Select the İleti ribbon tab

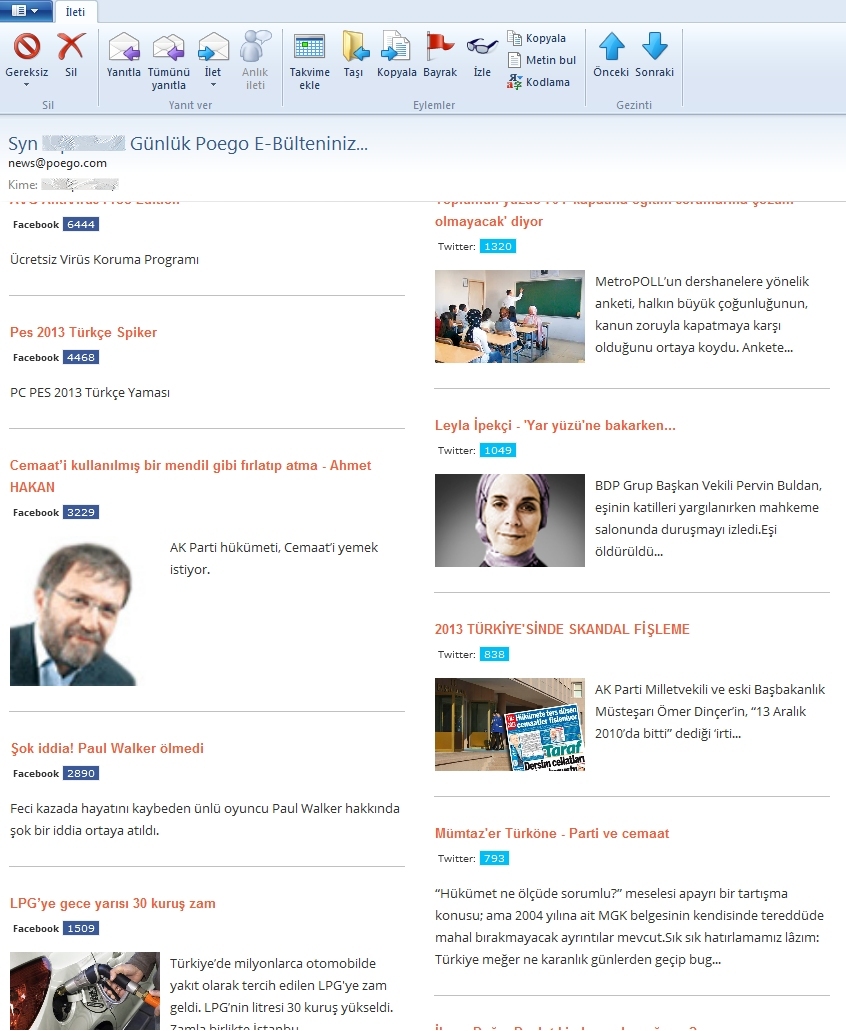pos(76,12)
